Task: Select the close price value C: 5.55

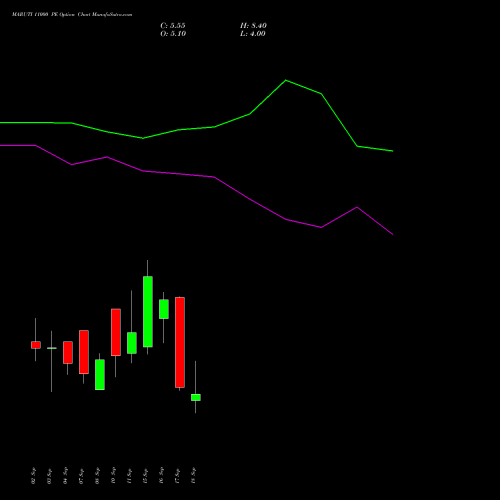Action: click(x=173, y=26)
